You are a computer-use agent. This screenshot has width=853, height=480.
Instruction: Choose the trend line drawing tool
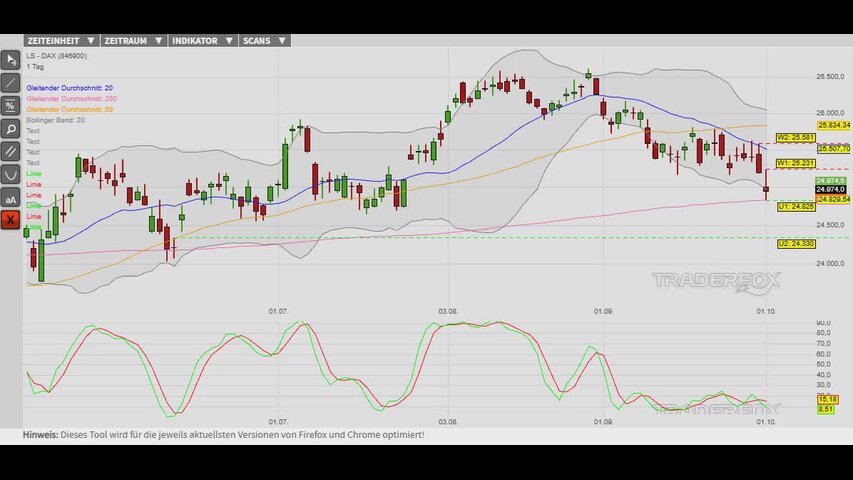[10, 83]
